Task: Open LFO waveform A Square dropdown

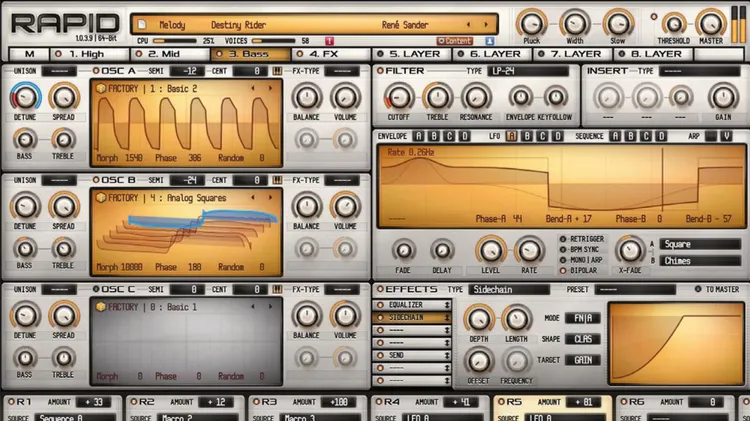Action: [700, 244]
